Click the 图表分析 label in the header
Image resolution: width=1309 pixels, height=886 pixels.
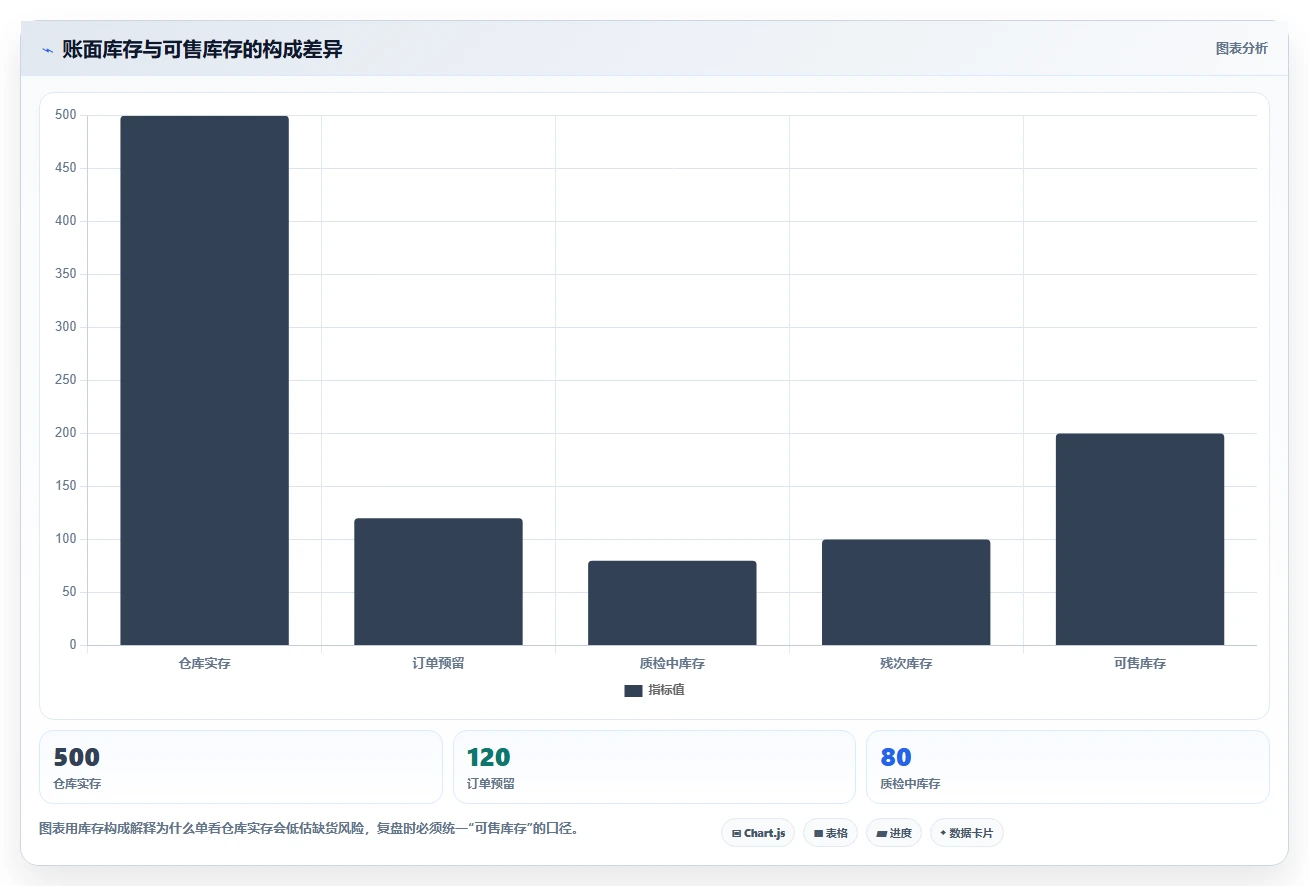(x=1241, y=49)
